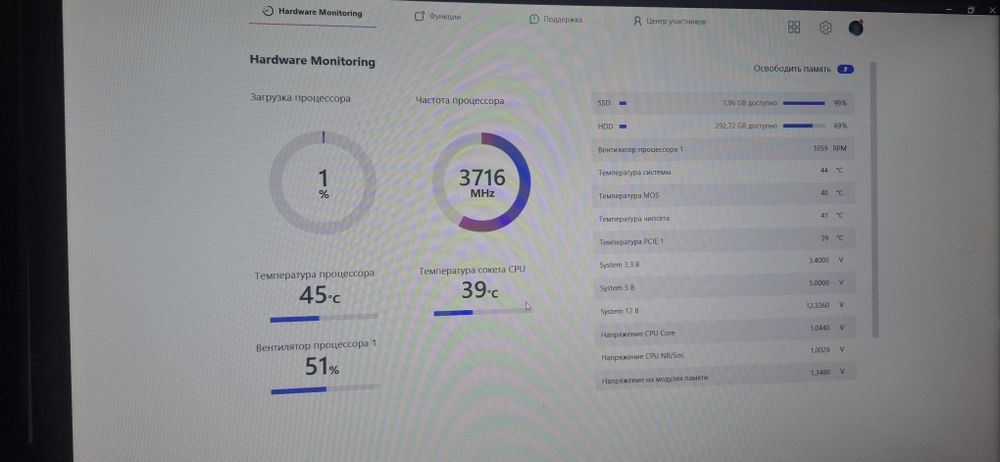Screen dimensions: 1000x462
Task: Click the 292,72 GB доступно text
Action: [x=746, y=126]
